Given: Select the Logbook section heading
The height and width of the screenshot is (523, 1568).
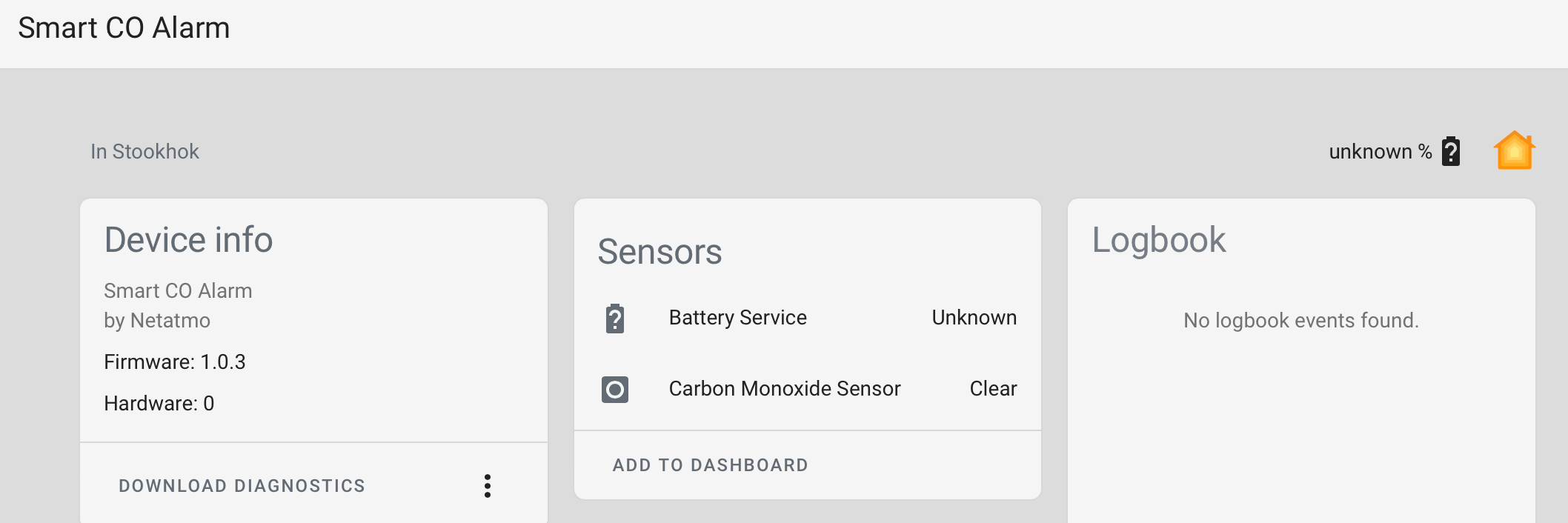Looking at the screenshot, I should (1159, 239).
